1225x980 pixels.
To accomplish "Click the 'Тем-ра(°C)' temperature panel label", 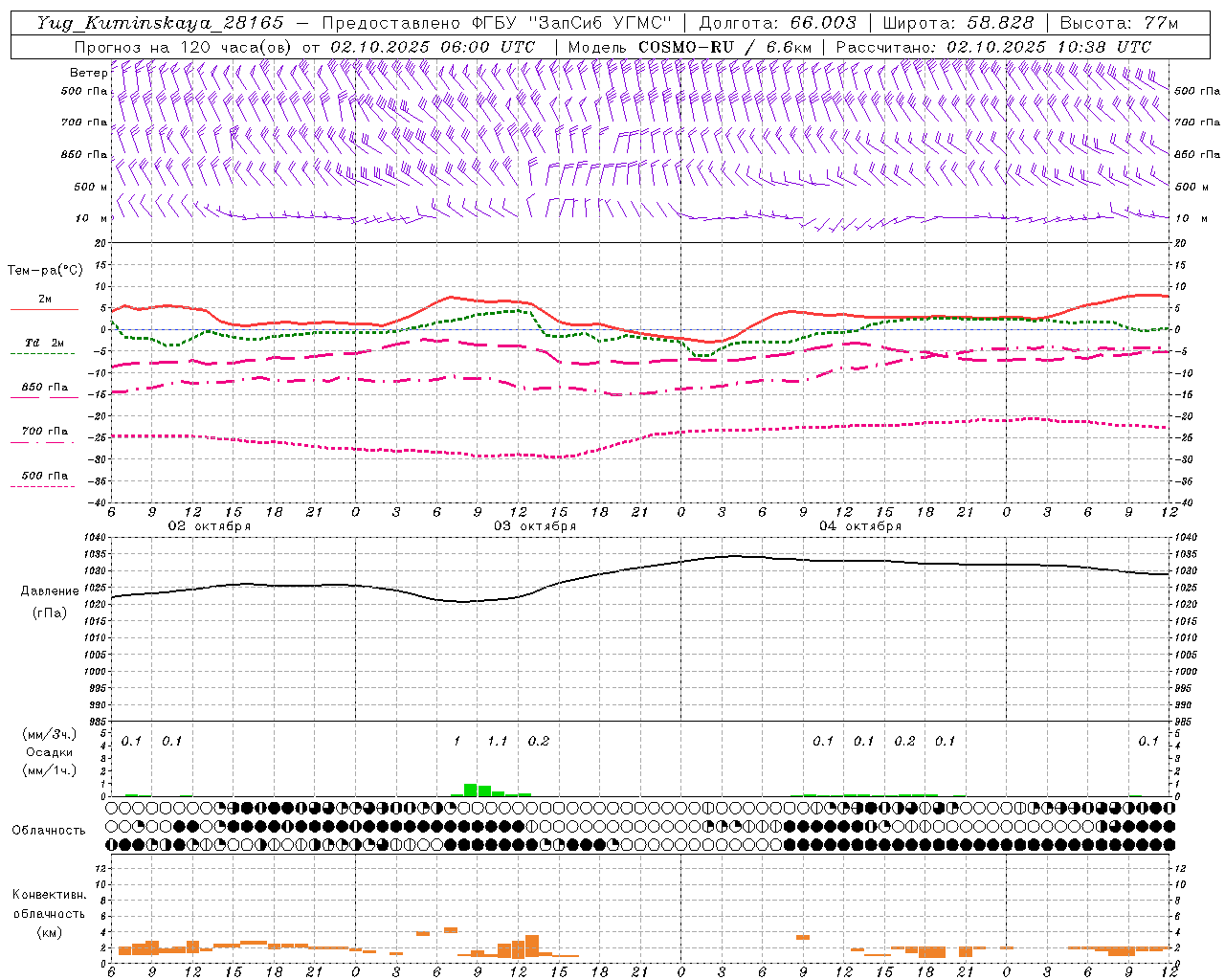I will point(45,271).
